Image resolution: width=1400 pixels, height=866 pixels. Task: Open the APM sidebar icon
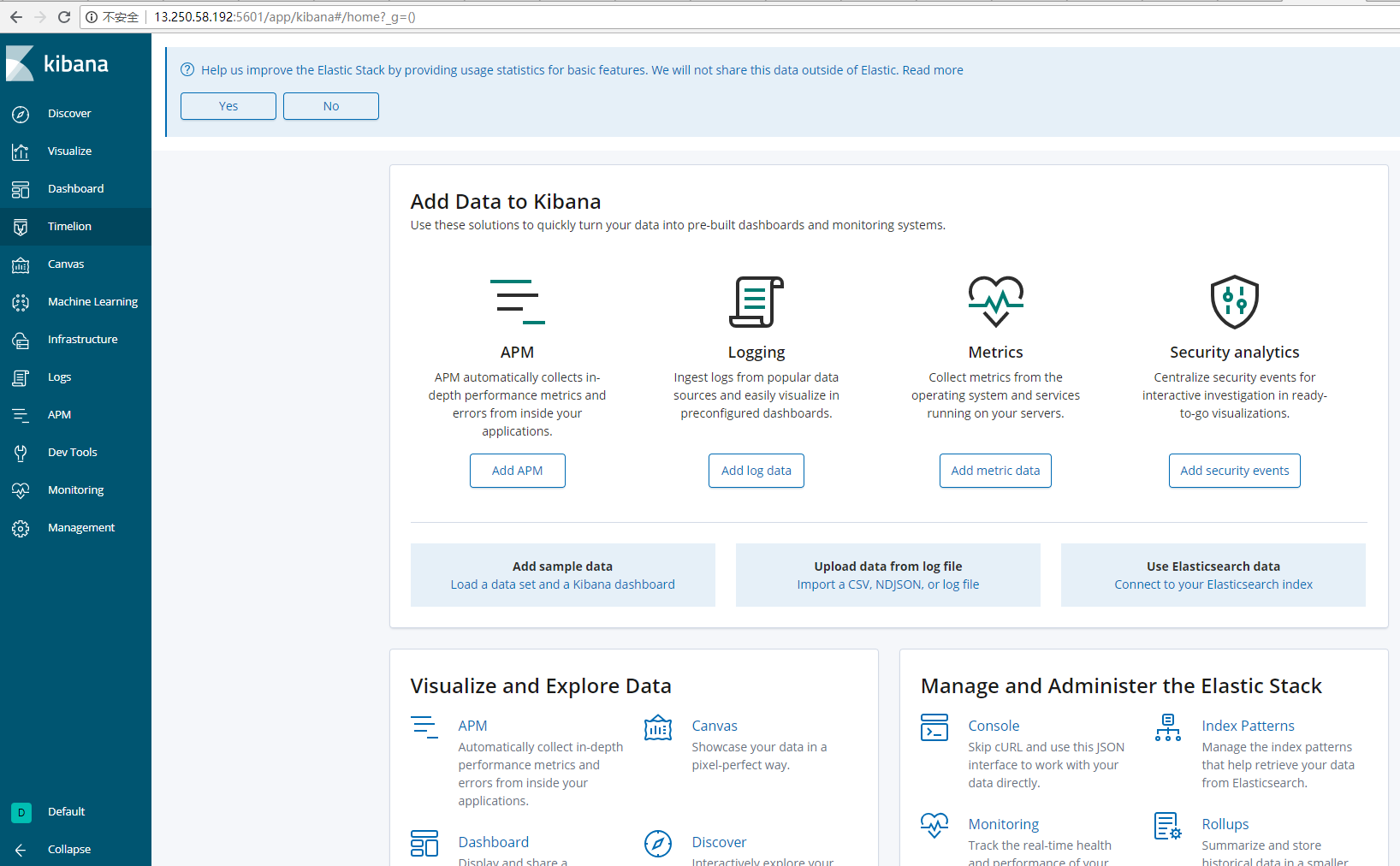point(21,415)
